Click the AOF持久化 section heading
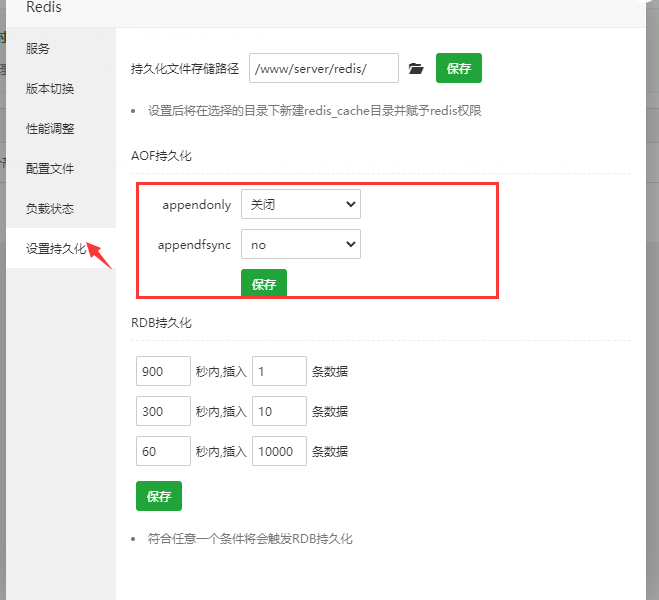 point(161,156)
